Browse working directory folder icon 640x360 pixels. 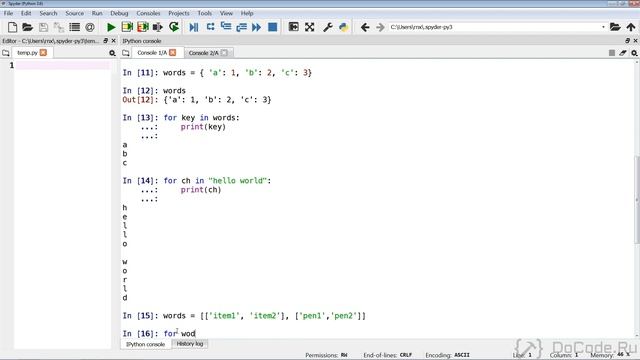point(615,27)
